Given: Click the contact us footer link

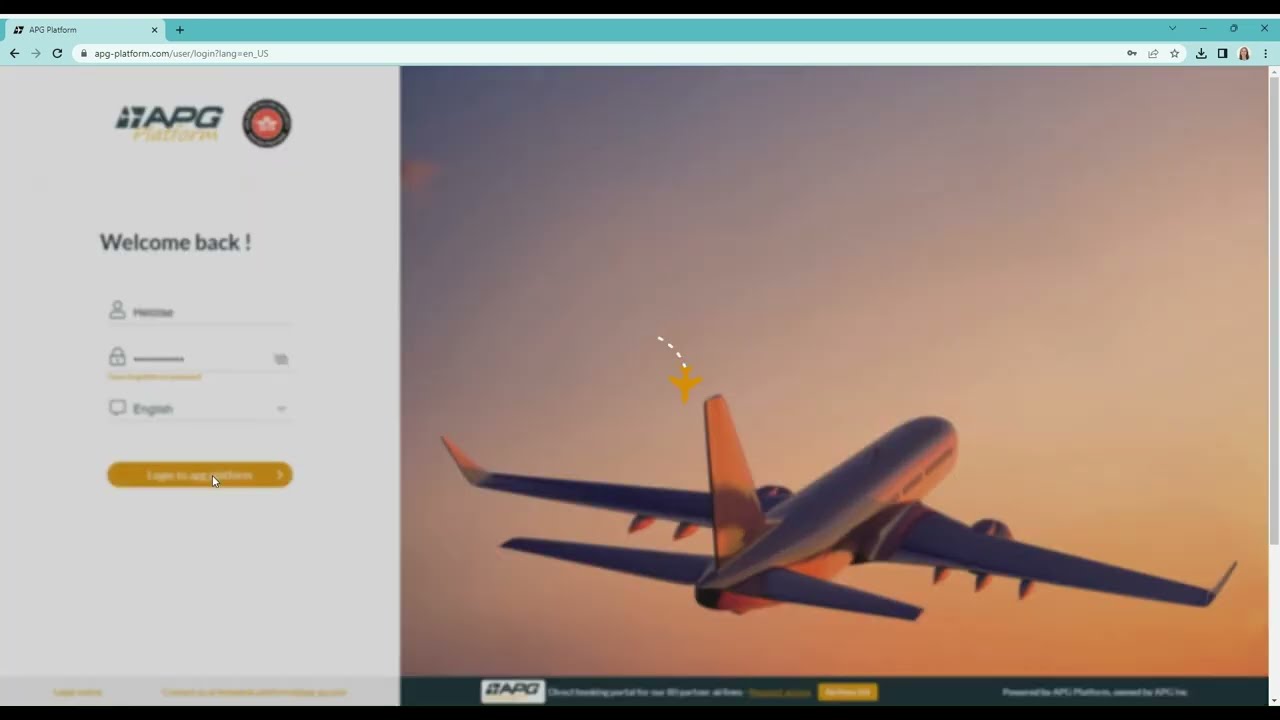Looking at the screenshot, I should 254,692.
